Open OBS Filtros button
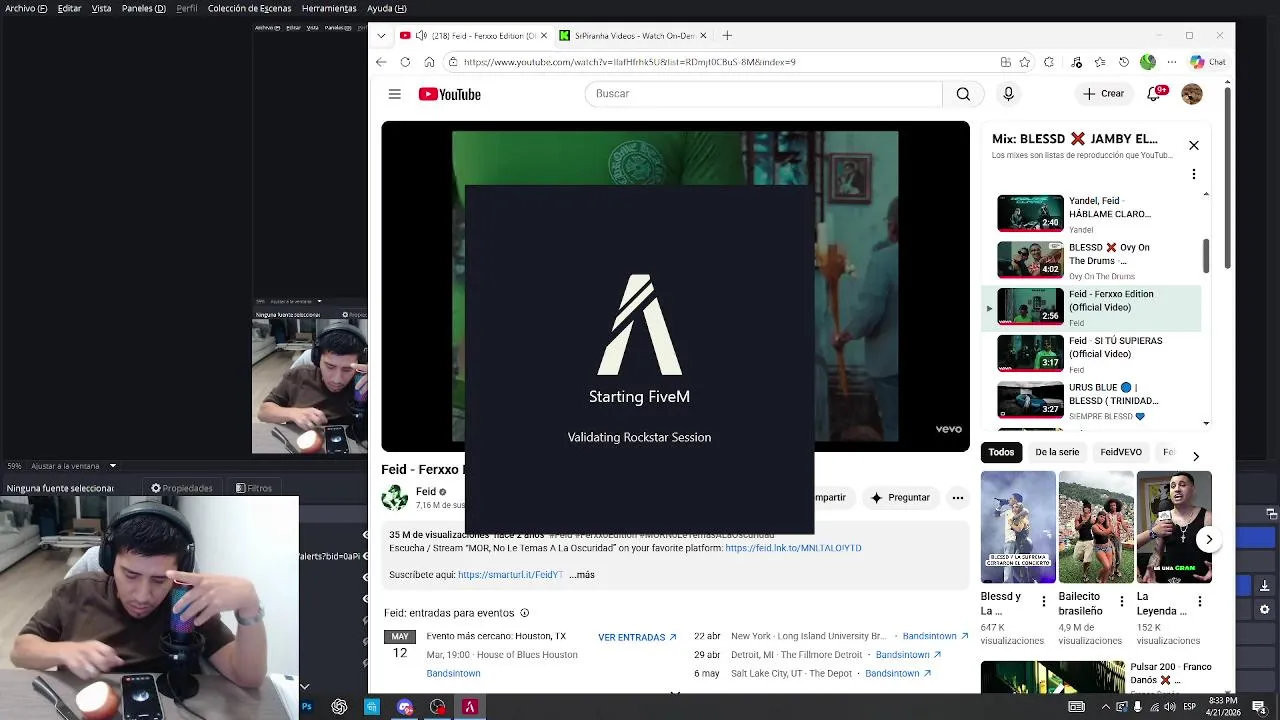This screenshot has height=720, width=1280. tap(254, 488)
